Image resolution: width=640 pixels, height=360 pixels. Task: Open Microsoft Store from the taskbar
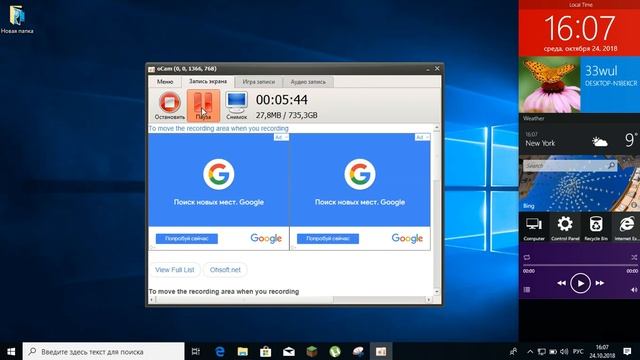tap(266, 351)
